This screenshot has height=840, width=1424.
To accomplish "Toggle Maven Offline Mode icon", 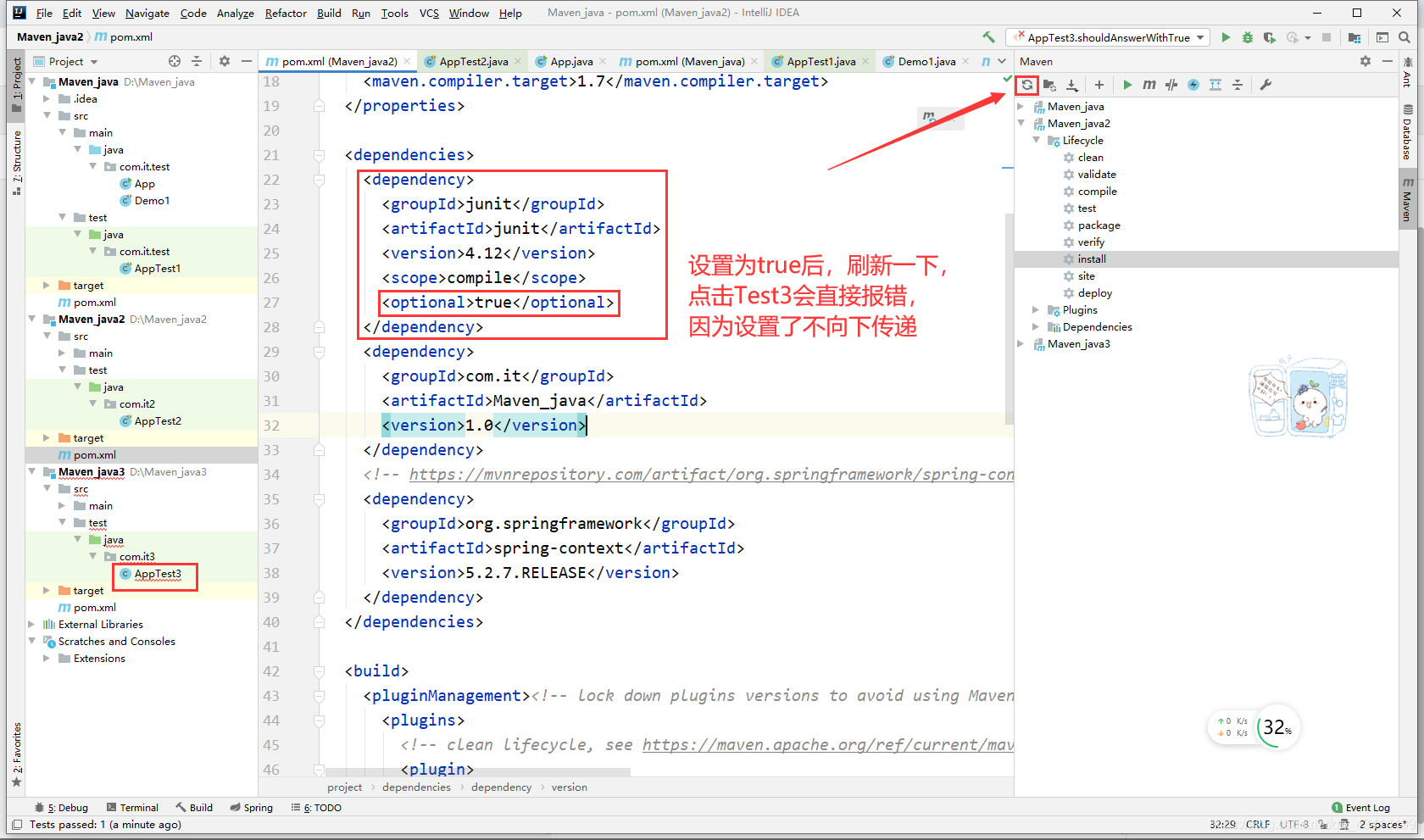I will [x=1171, y=85].
